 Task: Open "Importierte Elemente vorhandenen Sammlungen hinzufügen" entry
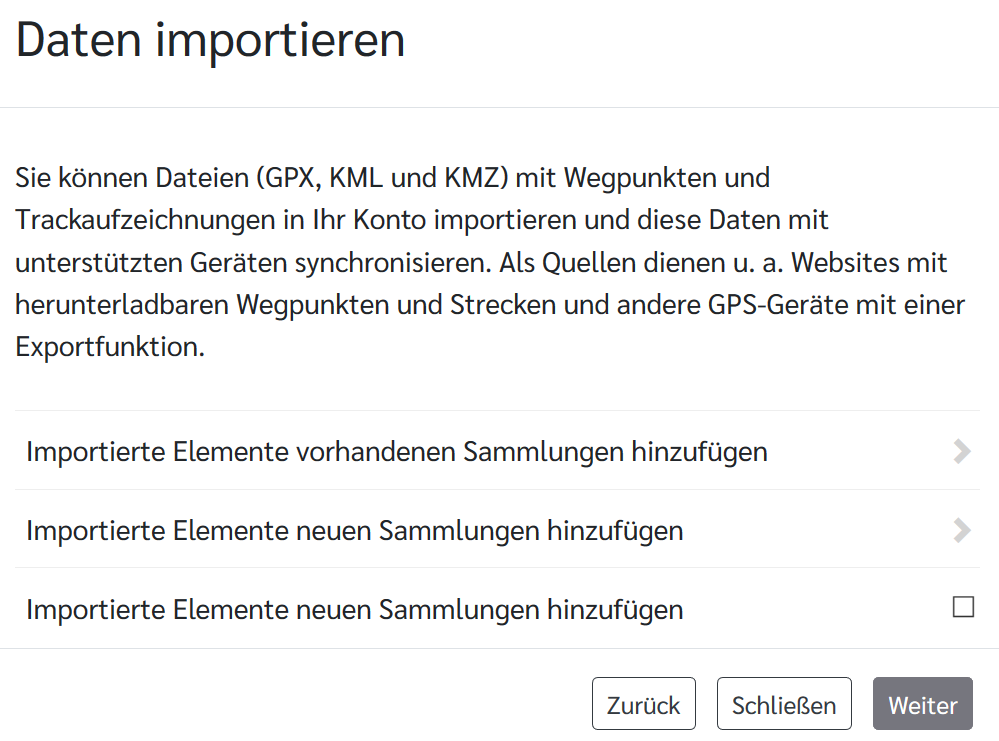pyautogui.click(x=396, y=452)
